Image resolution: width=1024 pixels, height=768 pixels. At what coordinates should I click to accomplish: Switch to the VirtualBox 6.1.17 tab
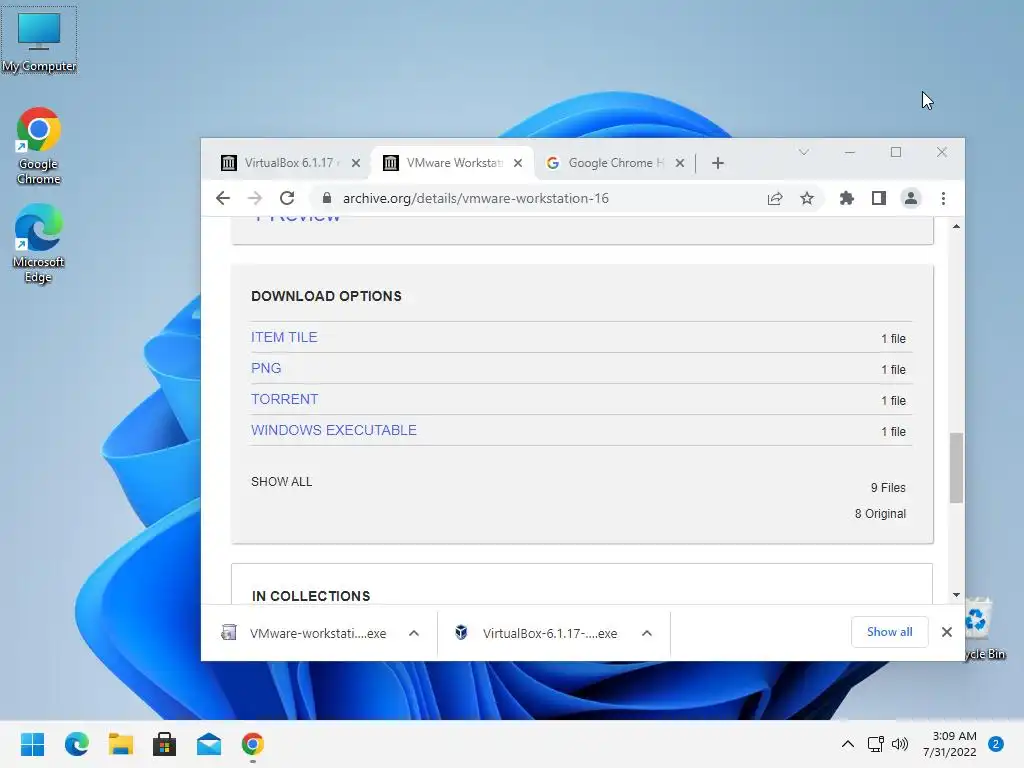pos(289,163)
